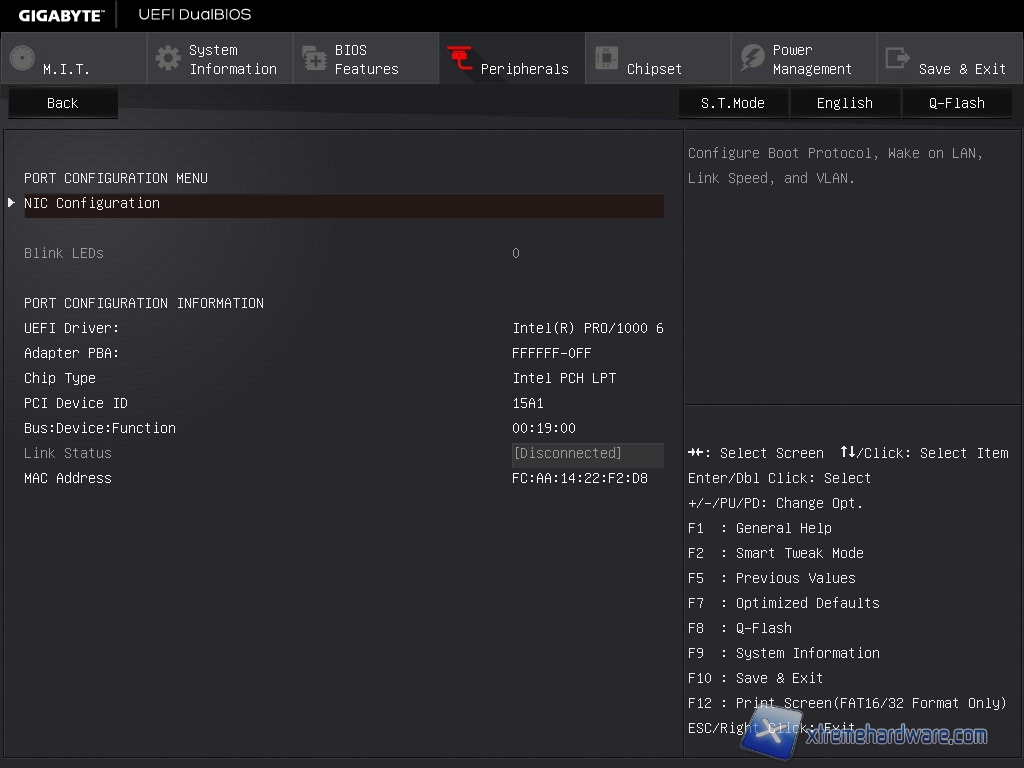
Task: Click the Save & Exit door icon
Action: pyautogui.click(x=898, y=58)
